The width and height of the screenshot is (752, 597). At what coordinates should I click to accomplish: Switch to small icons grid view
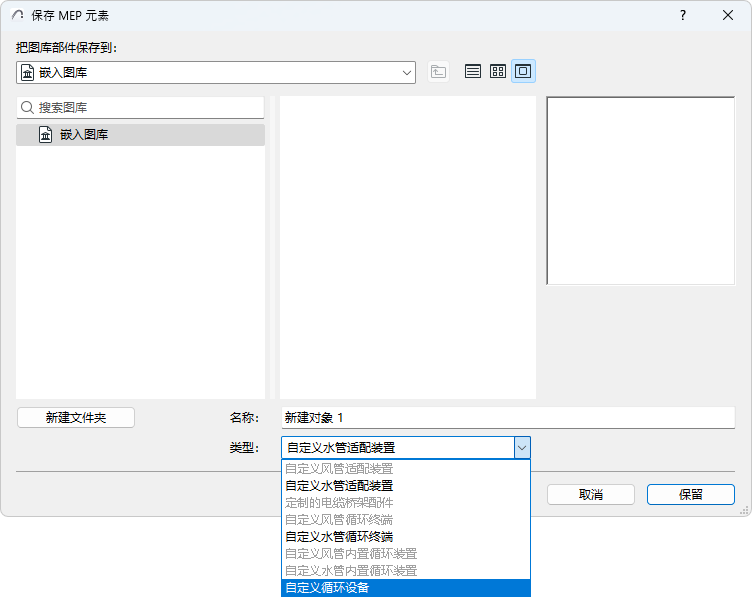[498, 72]
